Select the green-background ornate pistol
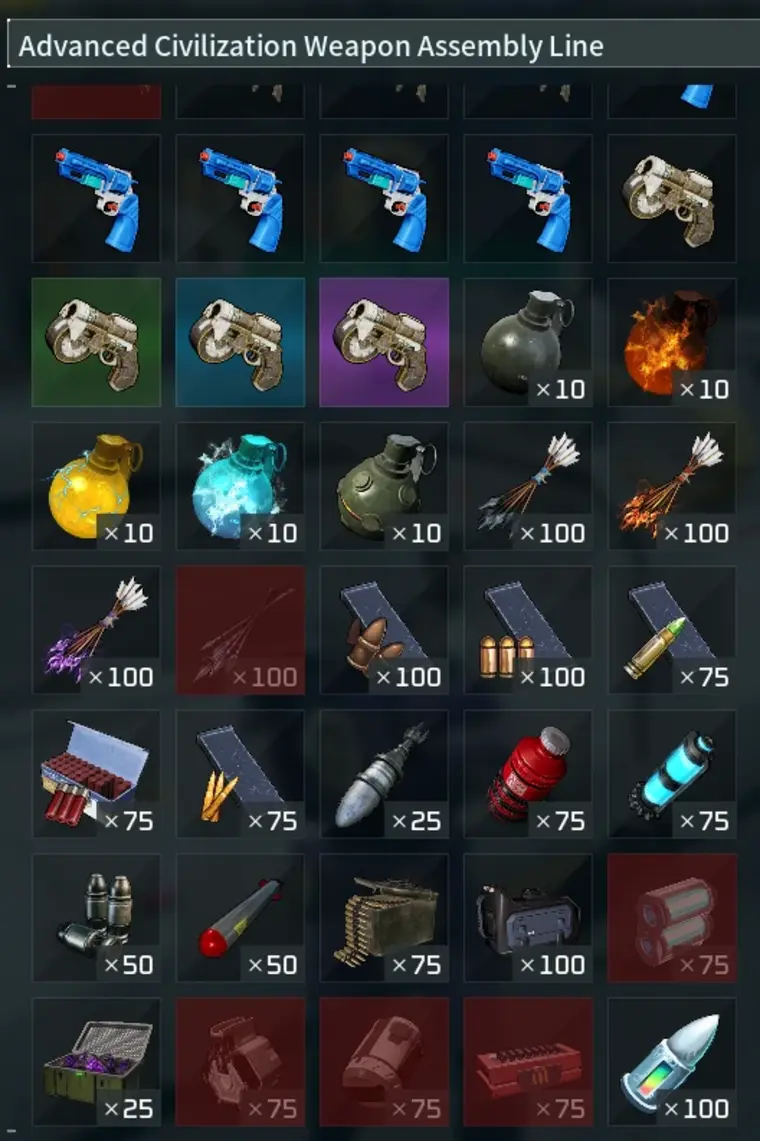Screen dimensions: 760x1141 [96, 342]
